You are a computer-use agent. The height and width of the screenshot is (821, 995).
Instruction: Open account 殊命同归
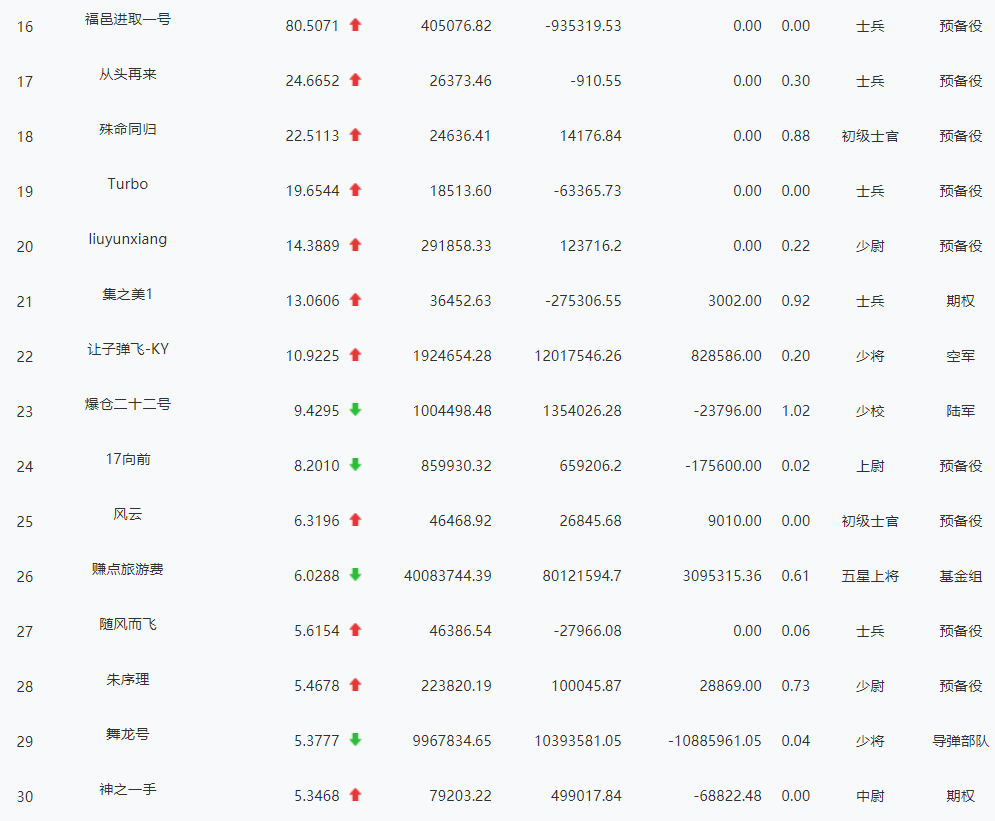click(128, 129)
